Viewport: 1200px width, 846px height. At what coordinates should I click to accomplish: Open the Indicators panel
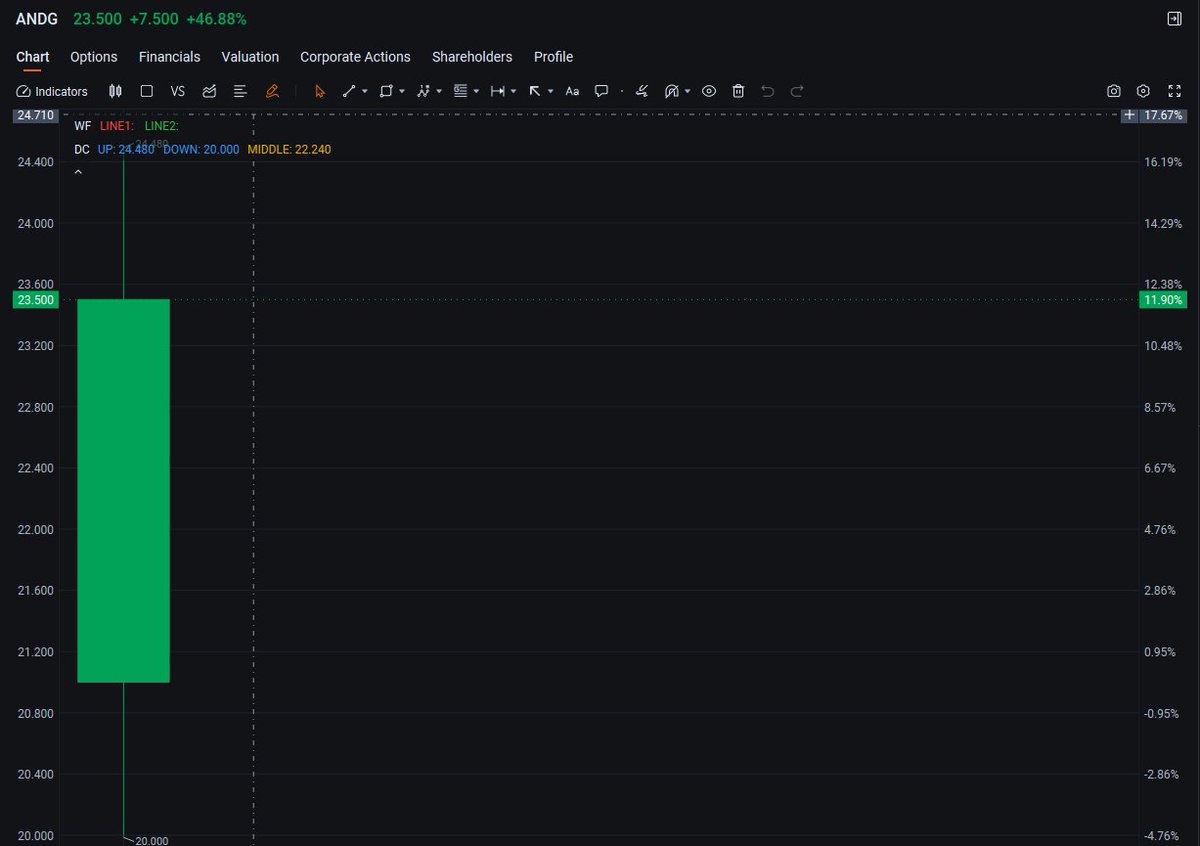pos(52,91)
